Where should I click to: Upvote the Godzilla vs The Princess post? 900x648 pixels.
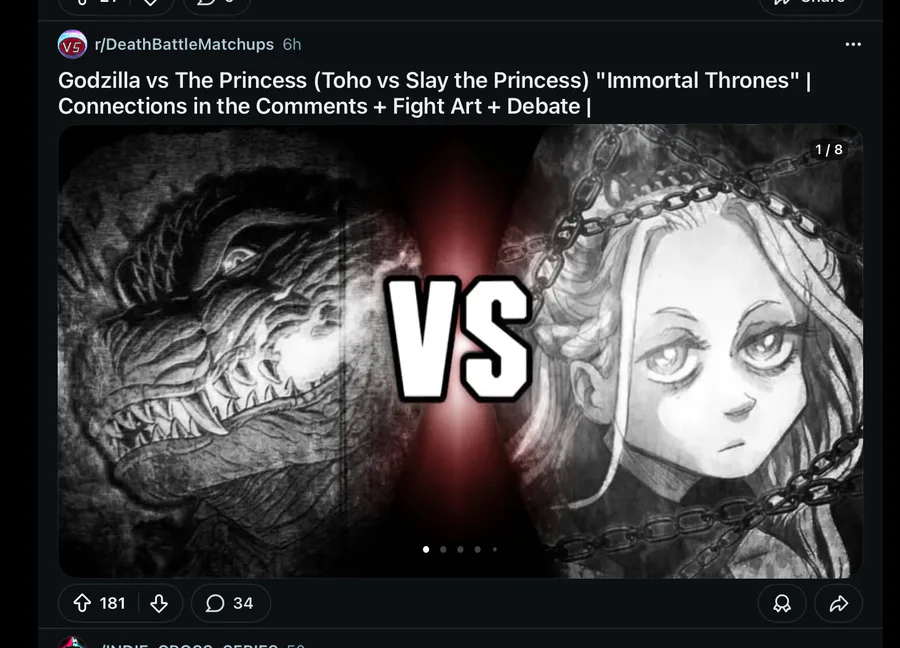click(x=82, y=603)
